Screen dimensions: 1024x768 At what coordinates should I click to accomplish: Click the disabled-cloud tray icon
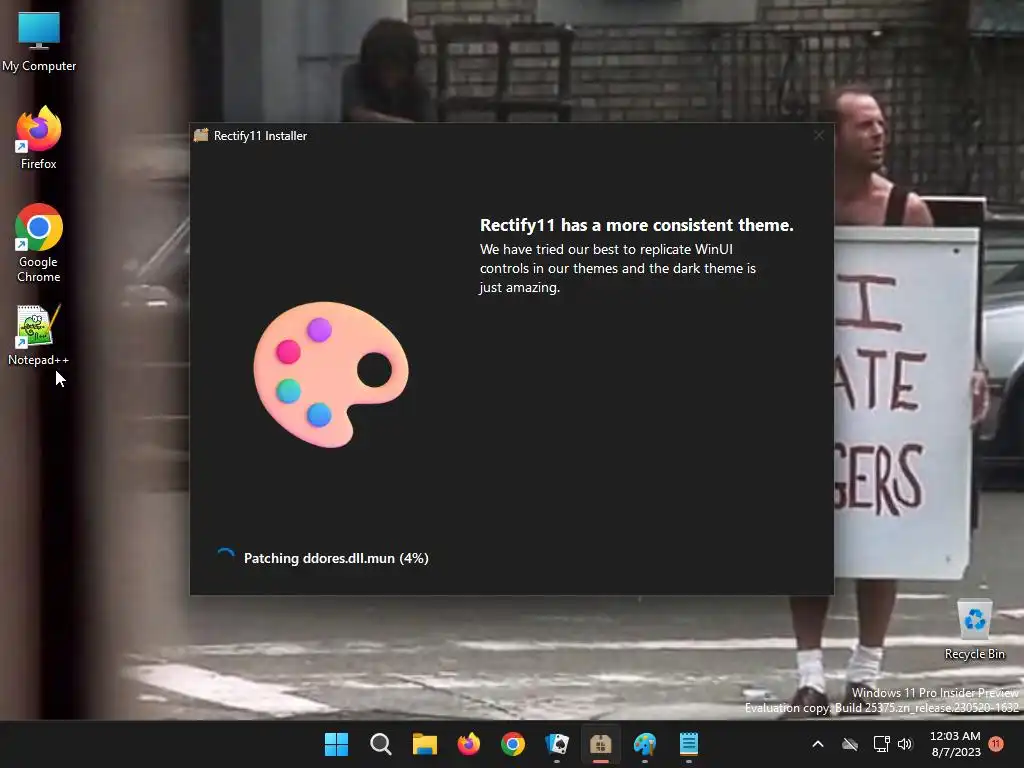pos(850,744)
